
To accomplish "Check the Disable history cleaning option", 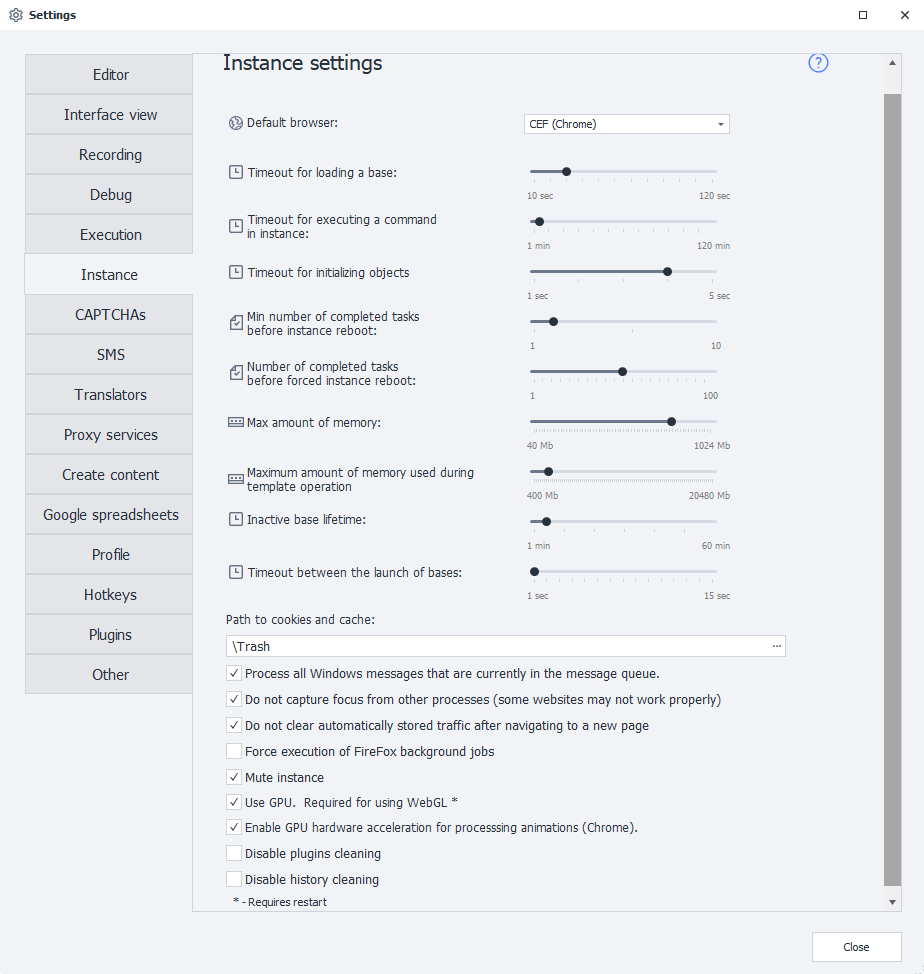I will point(234,880).
